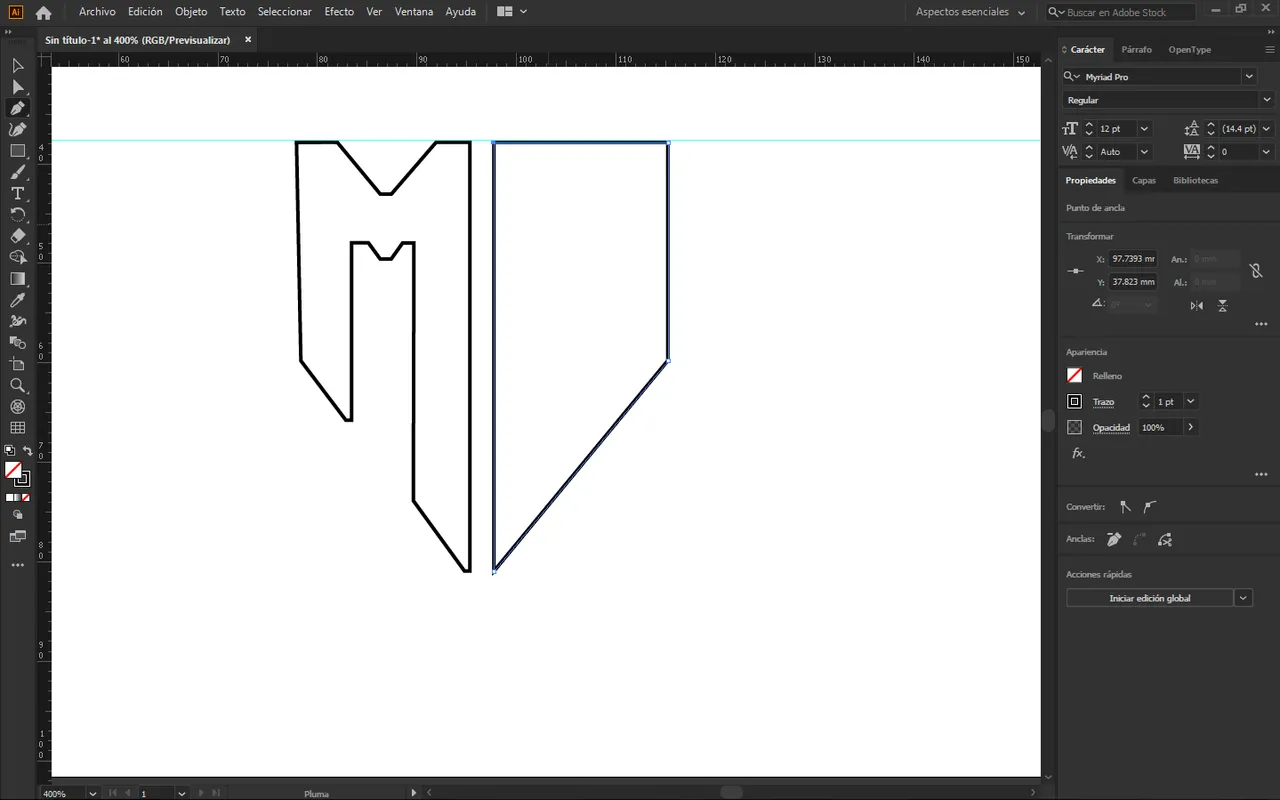Click stroke swatch beside Trazo

[1075, 401]
